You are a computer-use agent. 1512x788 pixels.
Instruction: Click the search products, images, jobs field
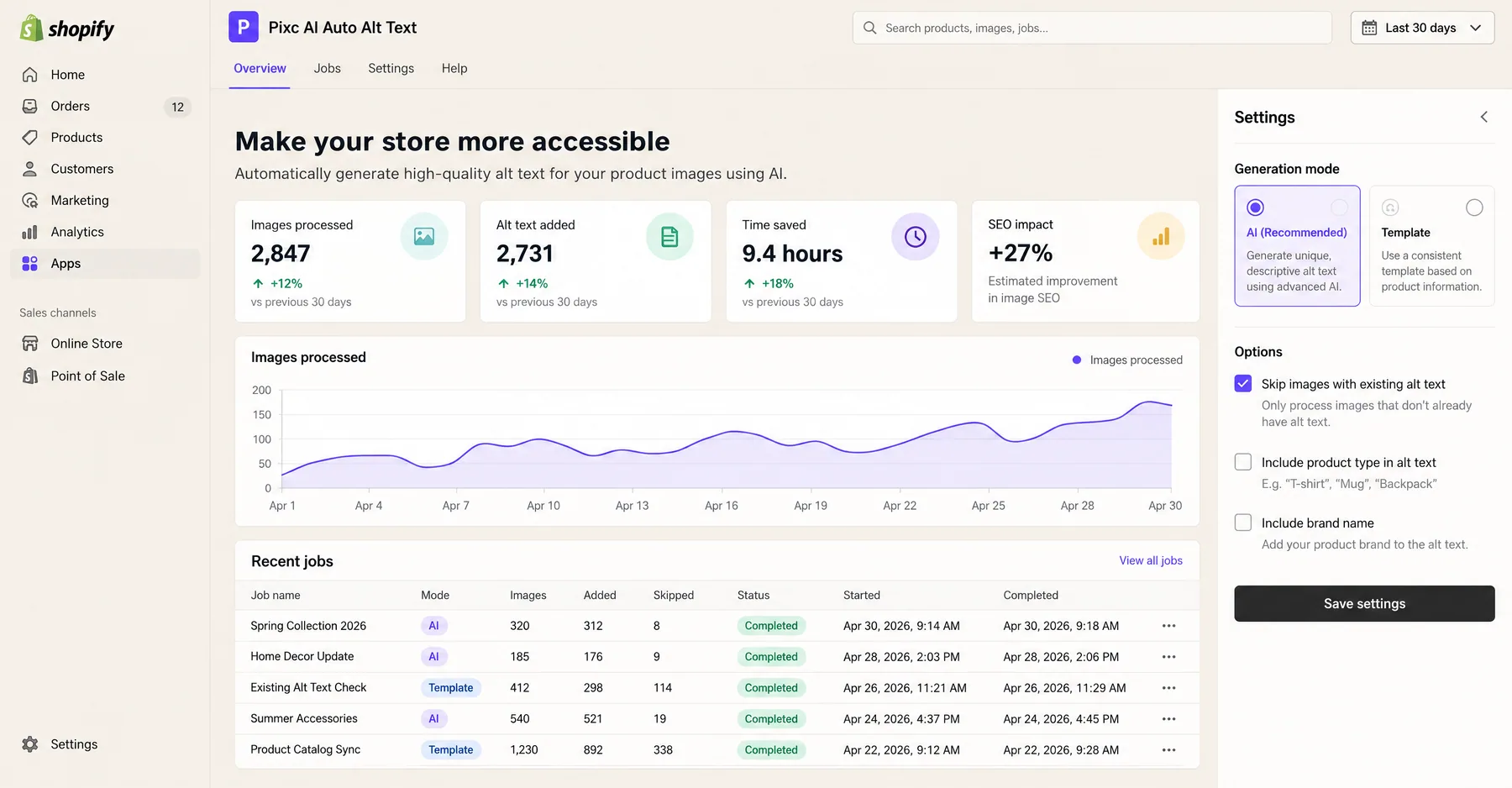[x=1092, y=28]
